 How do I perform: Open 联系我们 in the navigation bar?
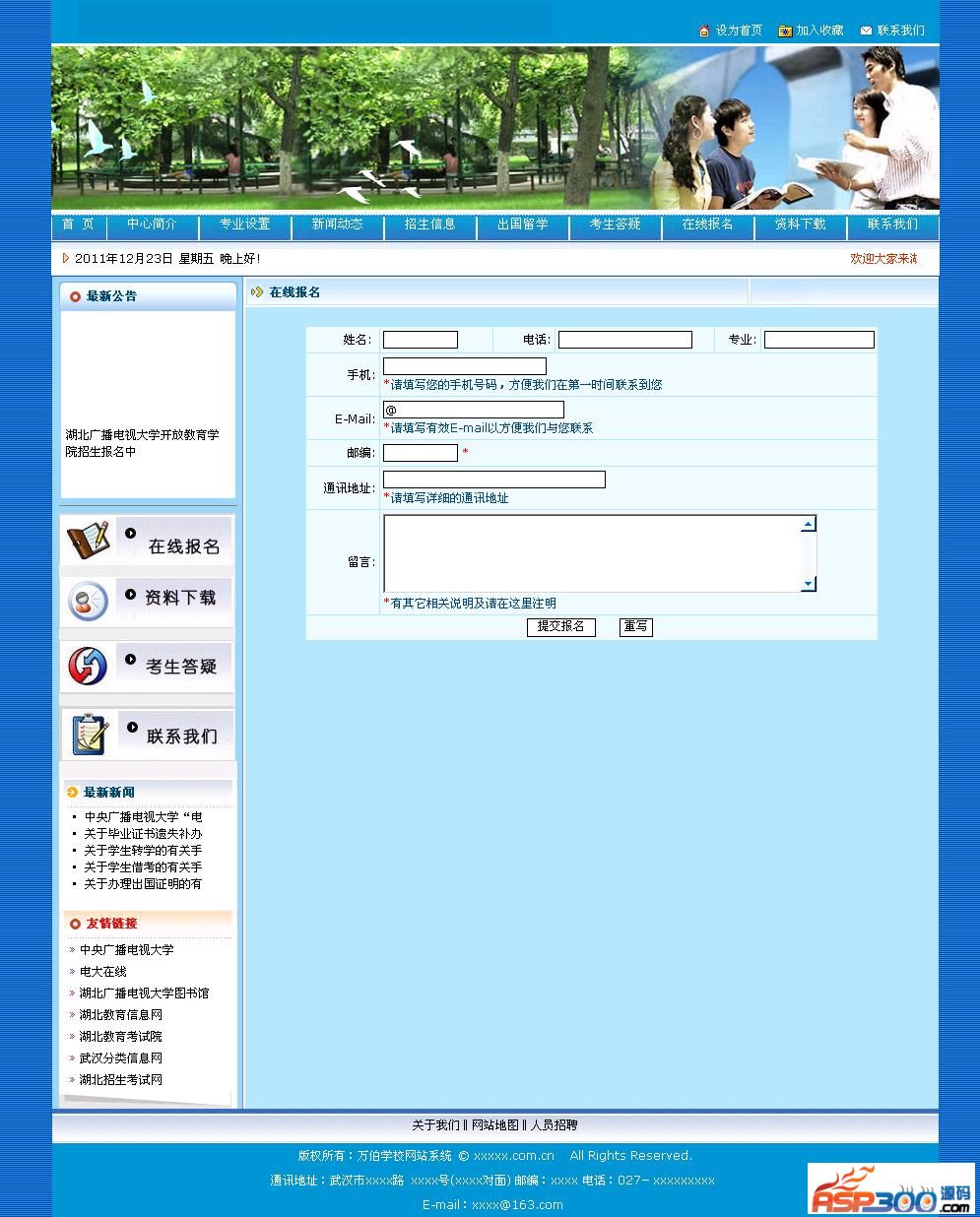[892, 224]
